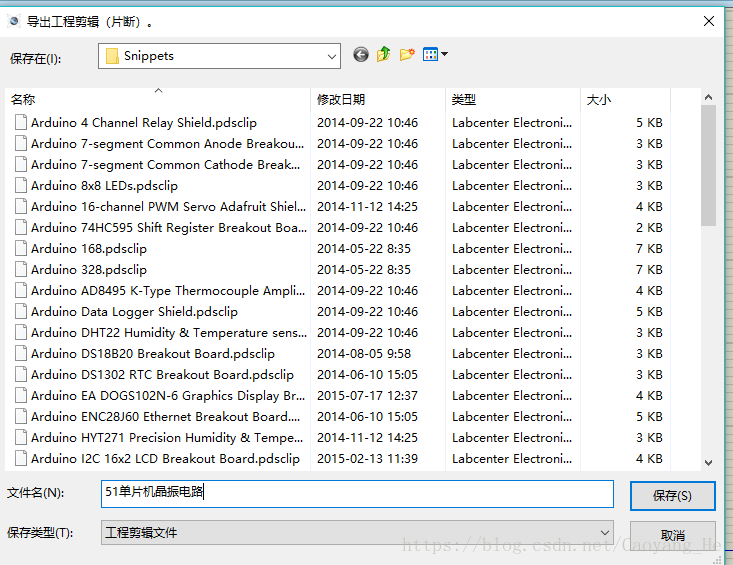
Task: Click file icon of Arduino 8x8 LEDs.pdsclip
Action: pos(21,185)
